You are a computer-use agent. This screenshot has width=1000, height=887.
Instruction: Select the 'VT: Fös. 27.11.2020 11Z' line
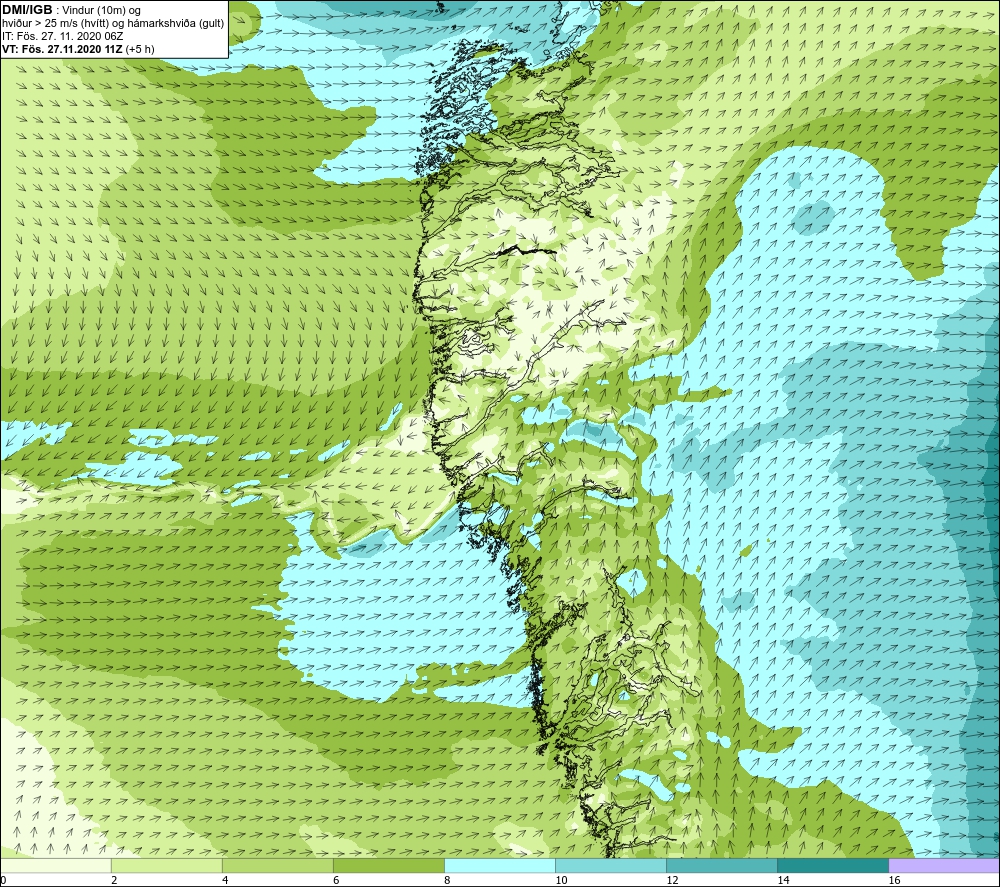coord(61,49)
